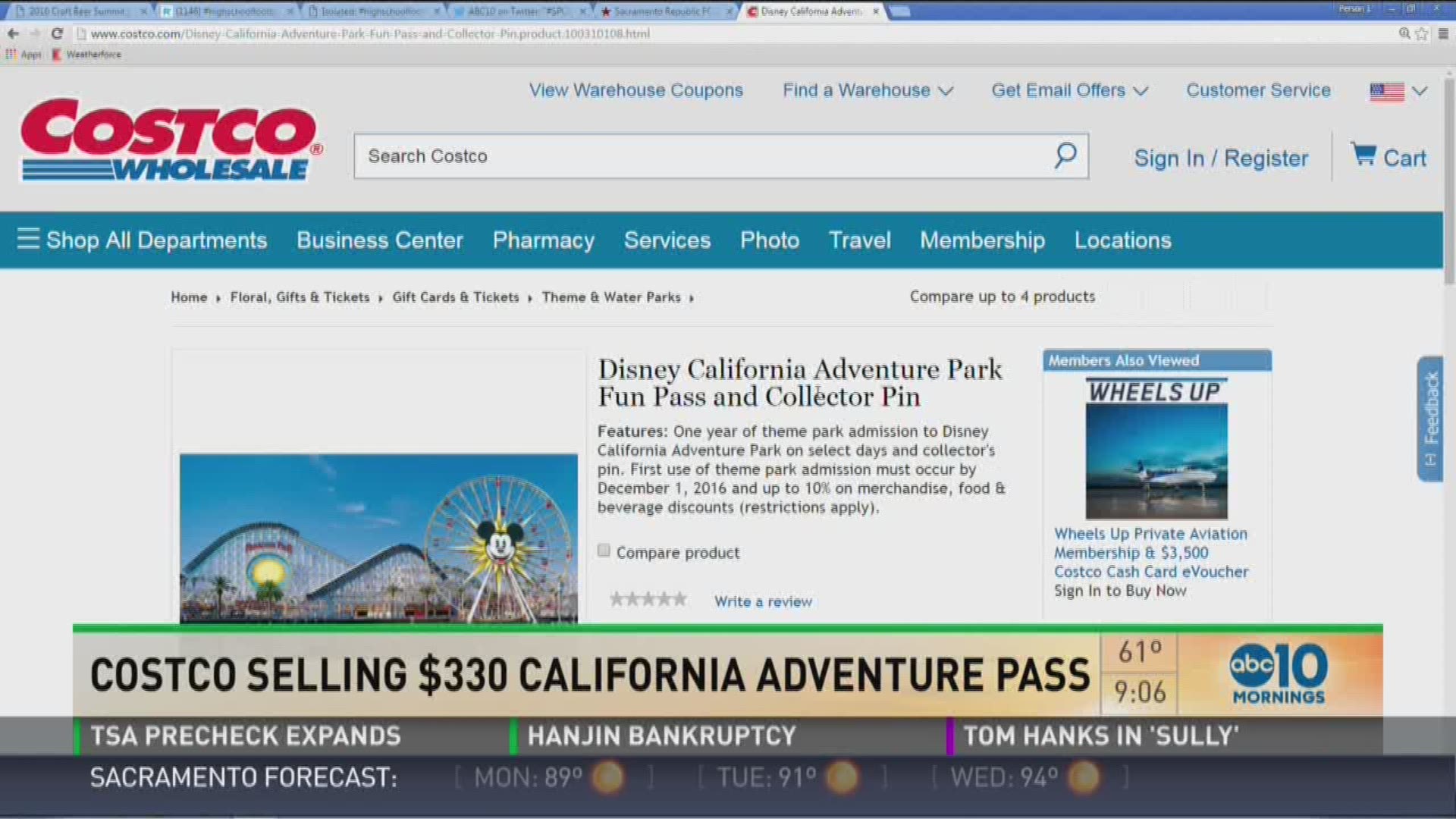Click the browser forward arrow
Image resolution: width=1456 pixels, height=819 pixels.
[x=35, y=33]
